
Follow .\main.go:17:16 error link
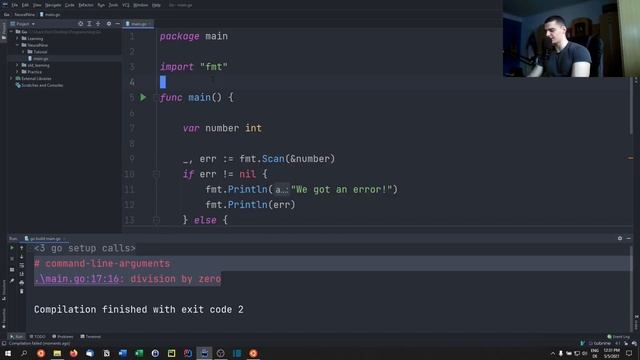pos(78,279)
